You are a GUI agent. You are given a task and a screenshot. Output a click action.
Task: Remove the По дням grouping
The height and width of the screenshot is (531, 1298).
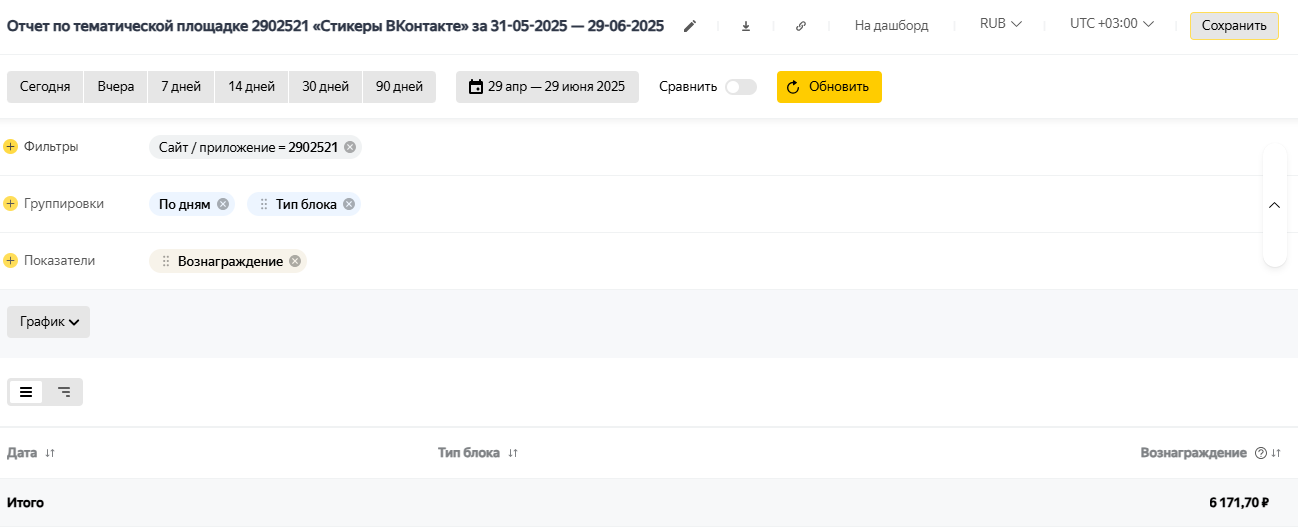point(223,204)
